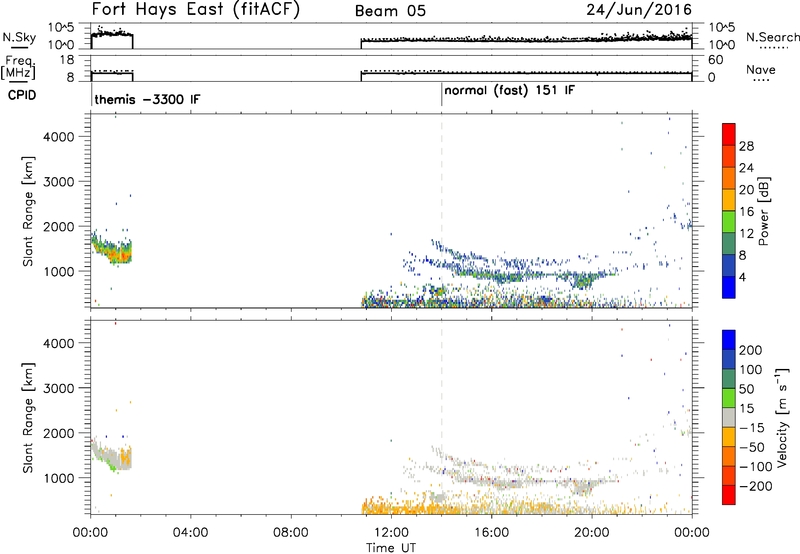This screenshot has height=554, width=800.
Task: Click the light green 12-16 dB power colorbar segment
Action: pos(729,222)
